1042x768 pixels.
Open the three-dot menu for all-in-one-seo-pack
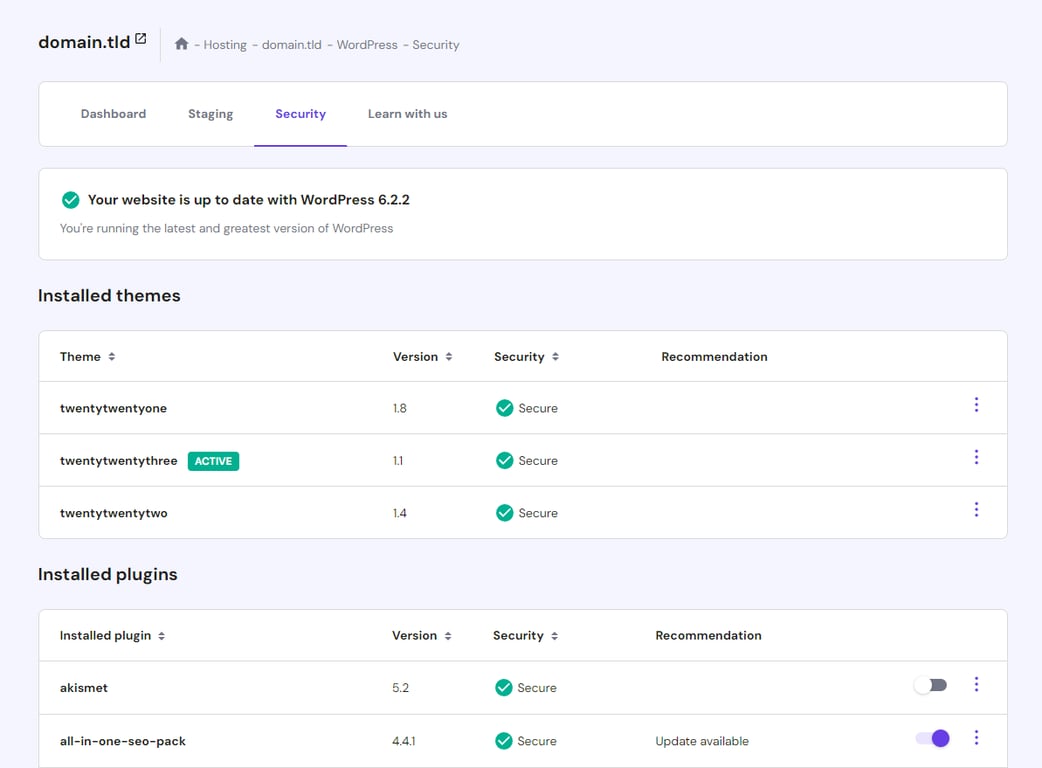tap(976, 738)
